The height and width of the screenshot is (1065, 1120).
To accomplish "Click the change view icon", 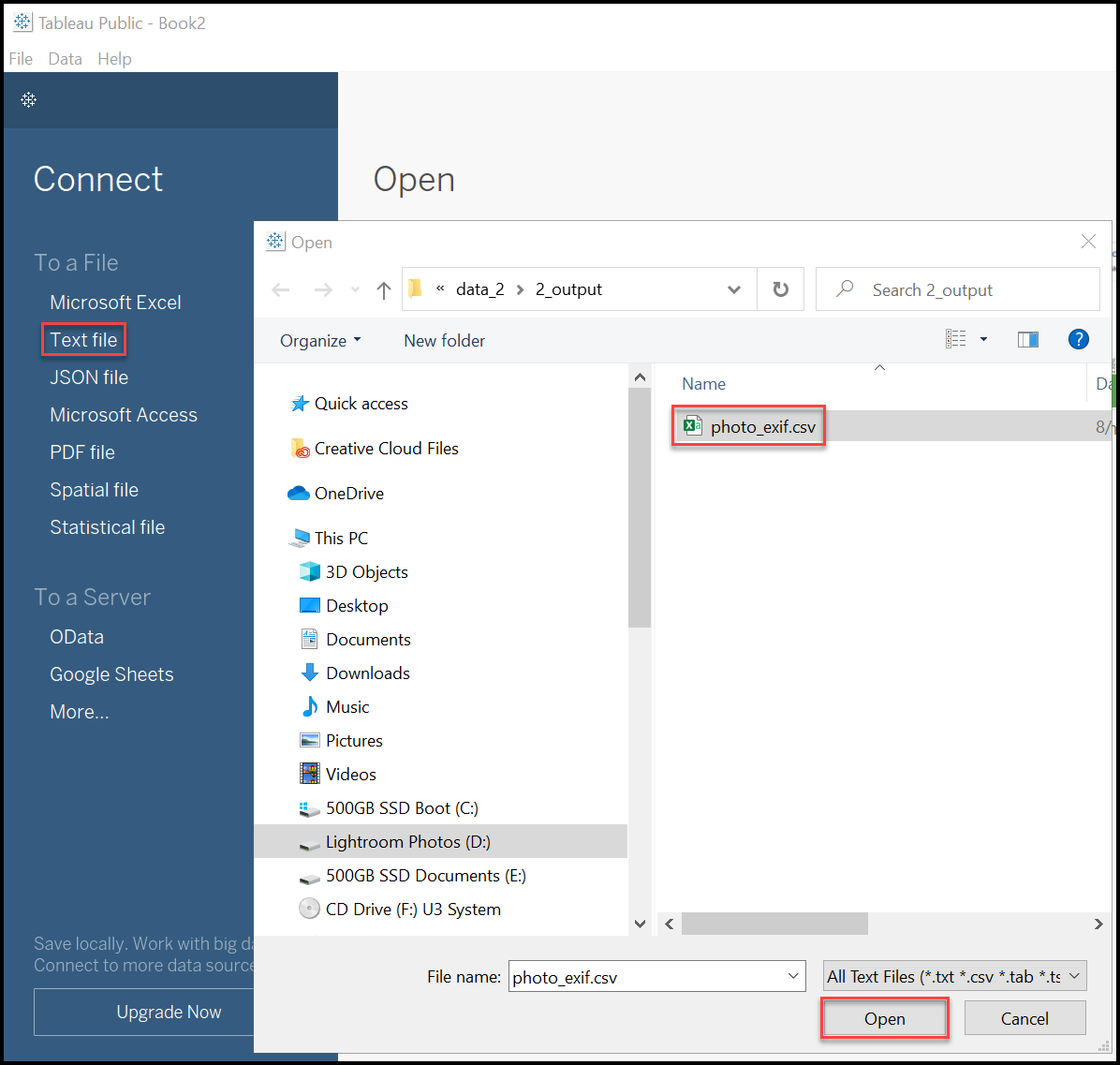I will tap(956, 339).
